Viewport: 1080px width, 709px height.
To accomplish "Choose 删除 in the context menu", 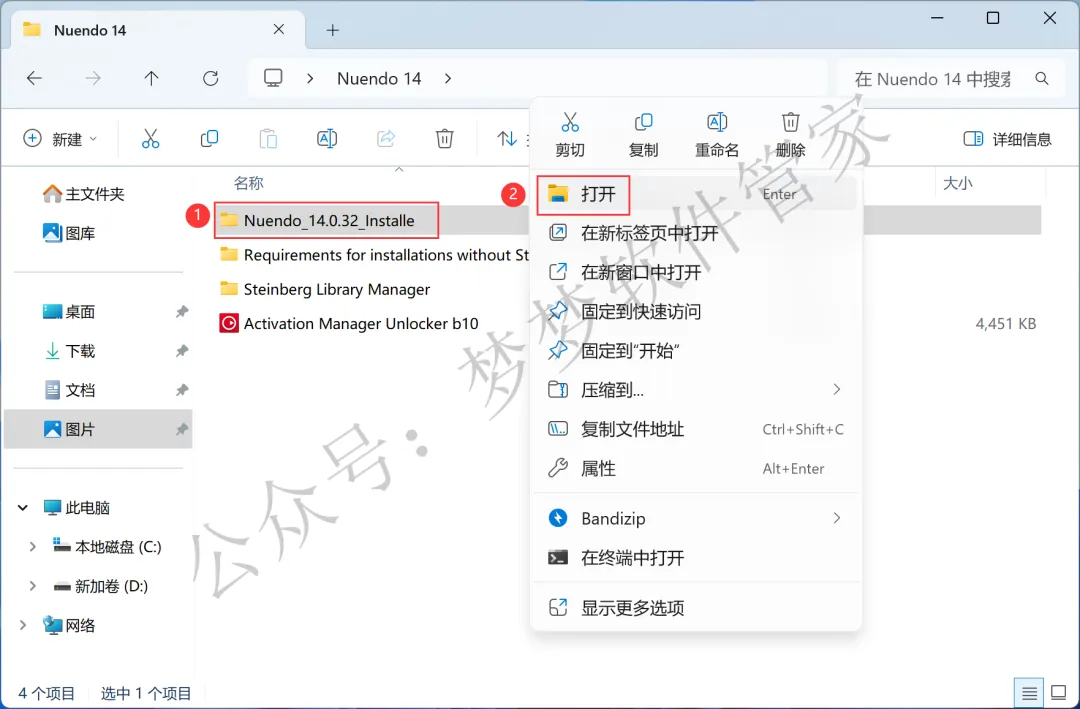I will click(790, 135).
